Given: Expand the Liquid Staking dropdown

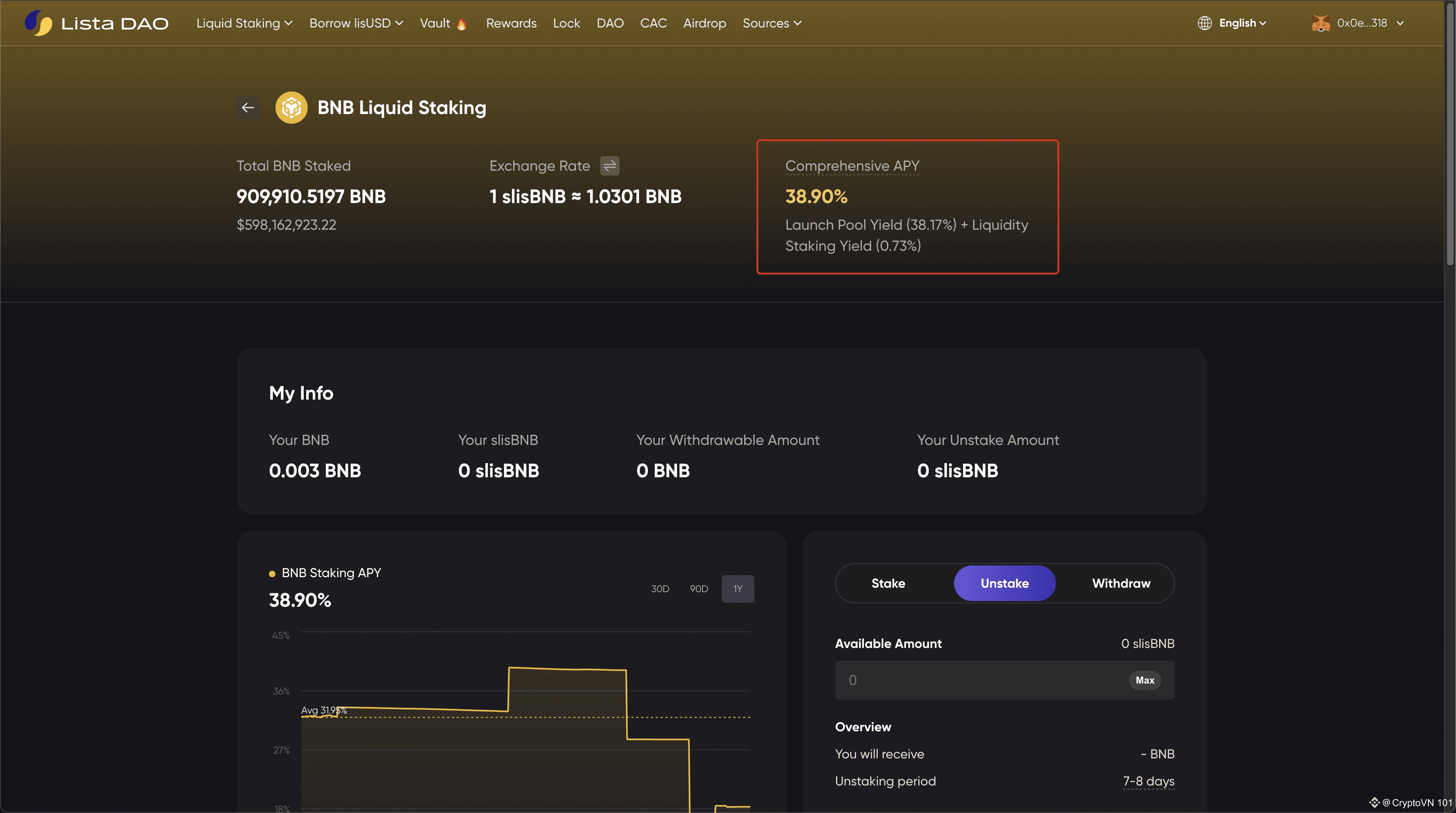Looking at the screenshot, I should (x=244, y=23).
